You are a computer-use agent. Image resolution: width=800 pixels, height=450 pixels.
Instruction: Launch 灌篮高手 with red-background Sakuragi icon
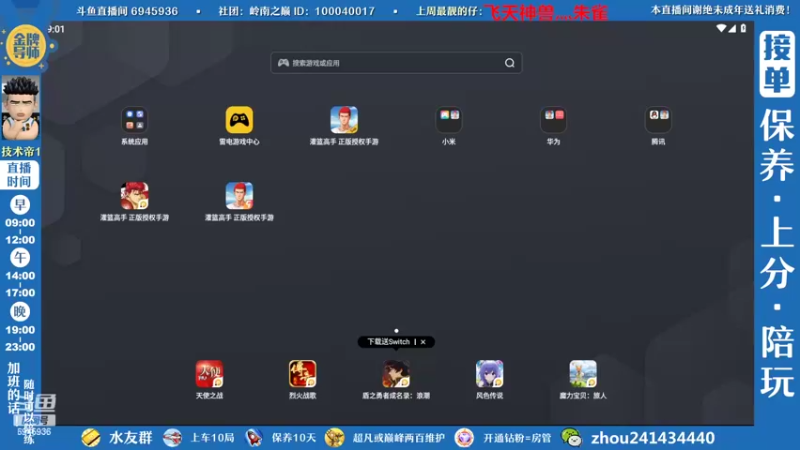pos(135,196)
